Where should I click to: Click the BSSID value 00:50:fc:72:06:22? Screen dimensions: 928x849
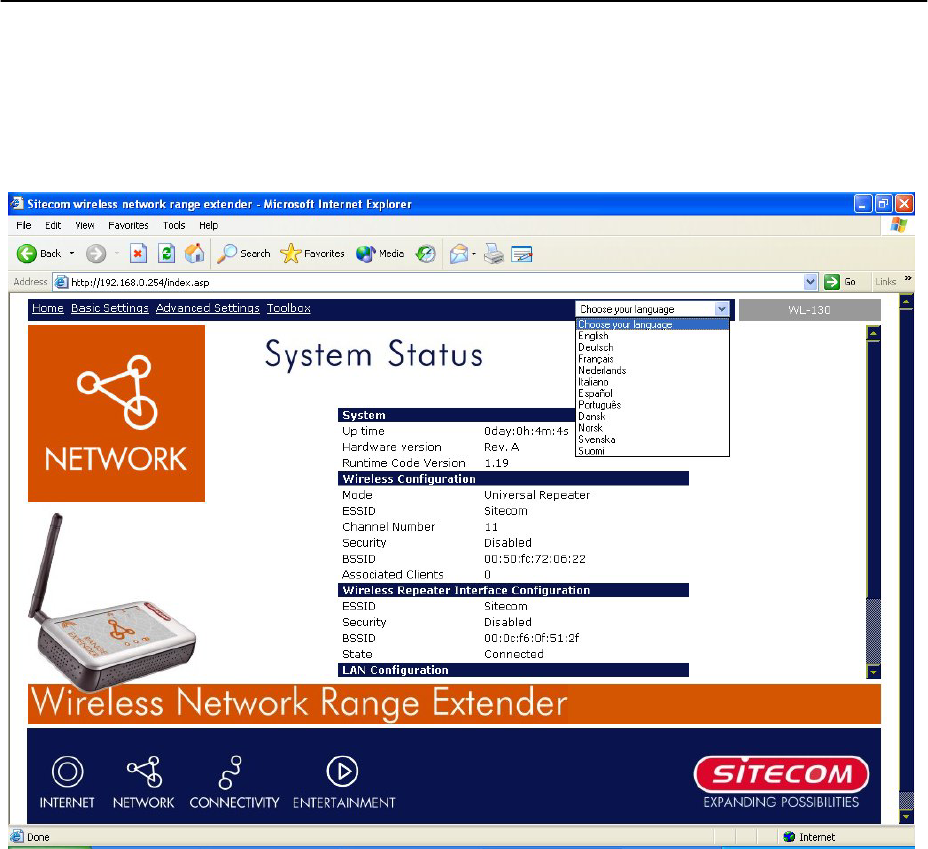535,559
